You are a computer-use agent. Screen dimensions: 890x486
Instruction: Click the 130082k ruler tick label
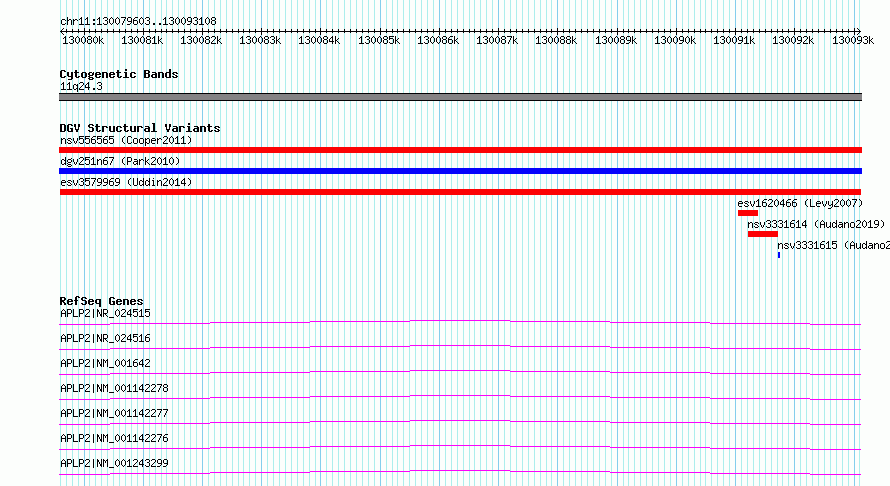(x=201, y=40)
